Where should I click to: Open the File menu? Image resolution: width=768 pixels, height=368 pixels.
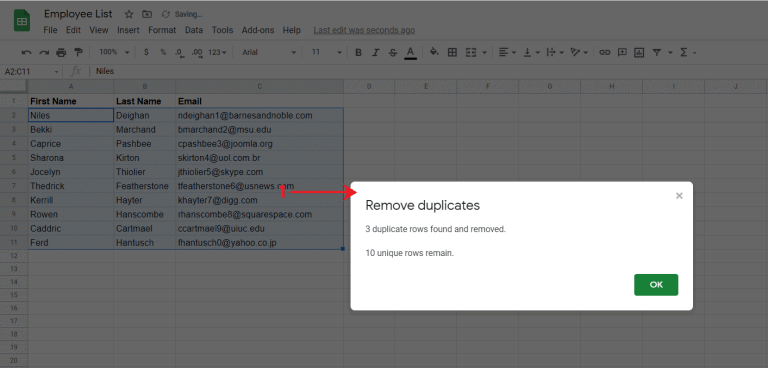pos(50,30)
